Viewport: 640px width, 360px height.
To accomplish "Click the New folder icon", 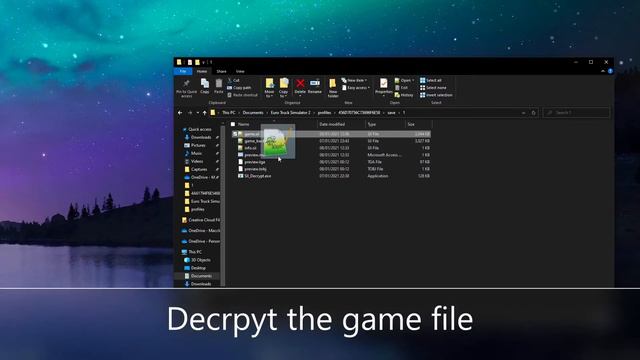I will 333,84.
